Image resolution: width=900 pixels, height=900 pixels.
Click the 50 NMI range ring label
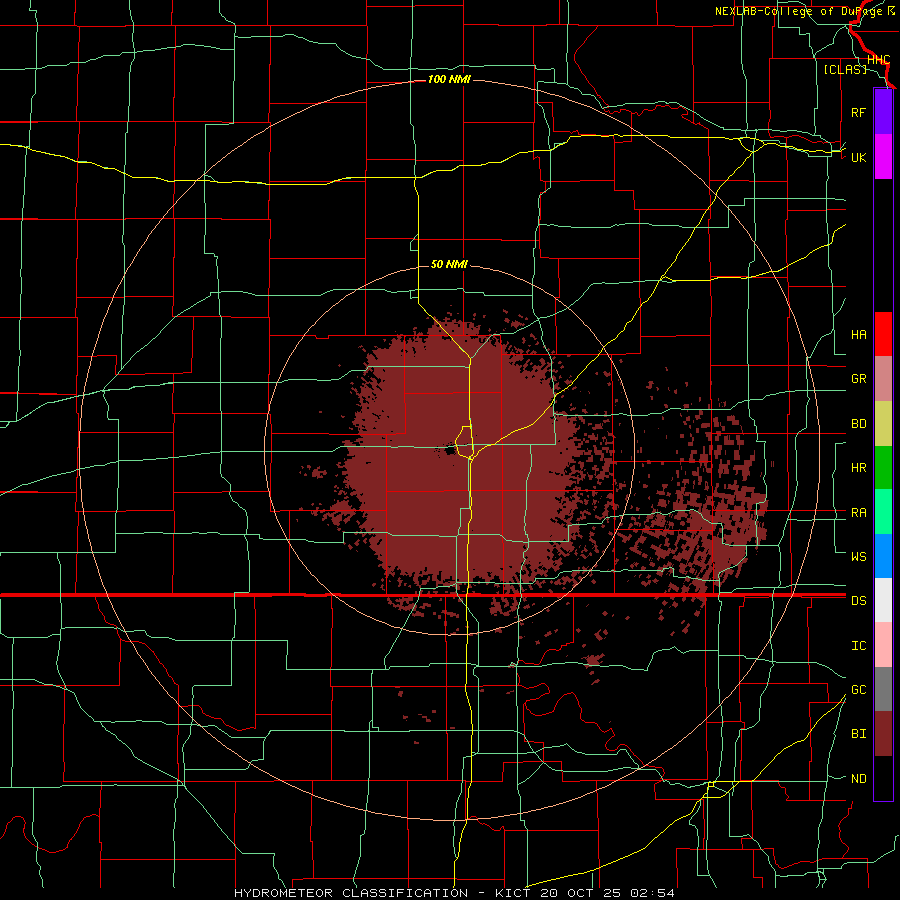(x=449, y=264)
